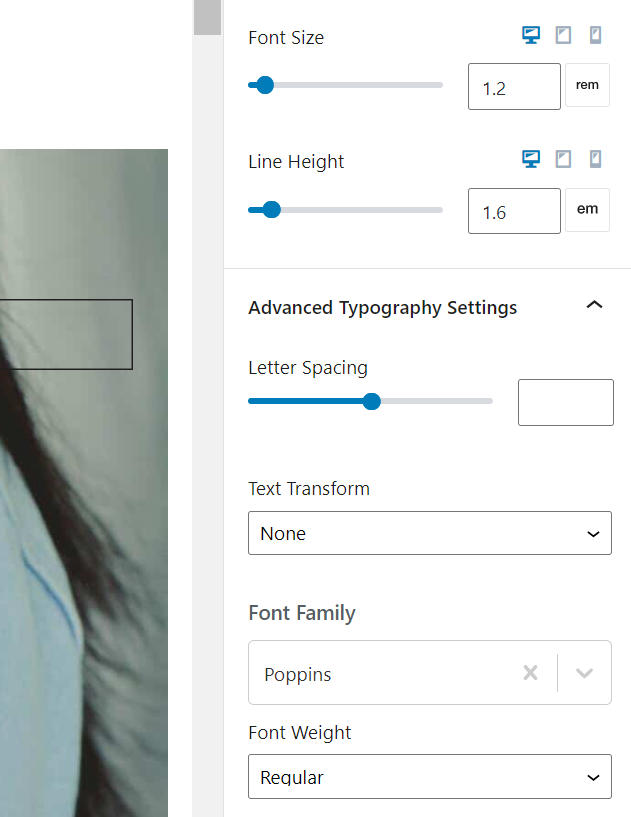Click the Font Size slider handle

265,85
